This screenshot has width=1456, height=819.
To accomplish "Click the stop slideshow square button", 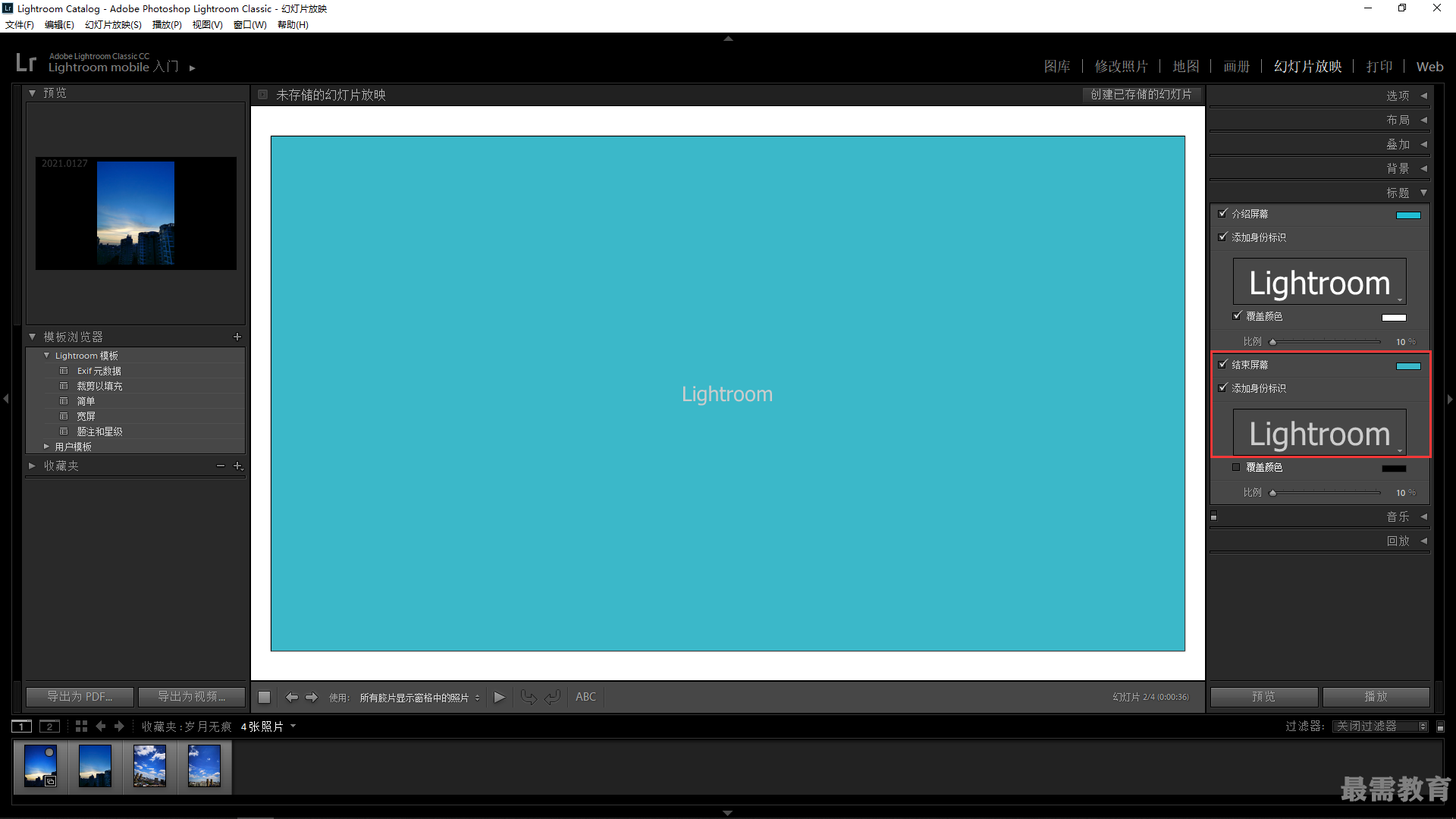I will [x=264, y=697].
